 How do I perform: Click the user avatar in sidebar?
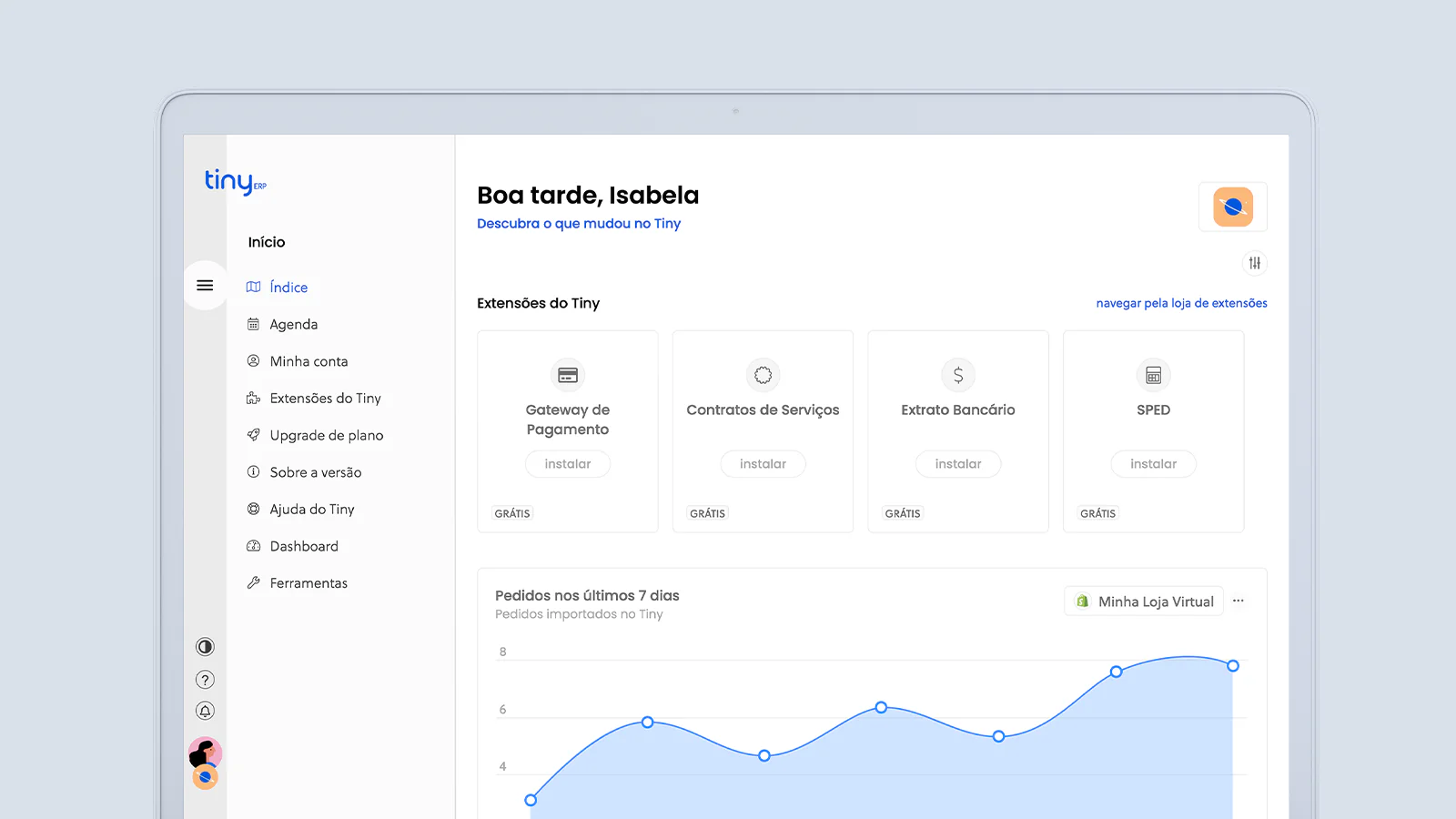tap(205, 753)
